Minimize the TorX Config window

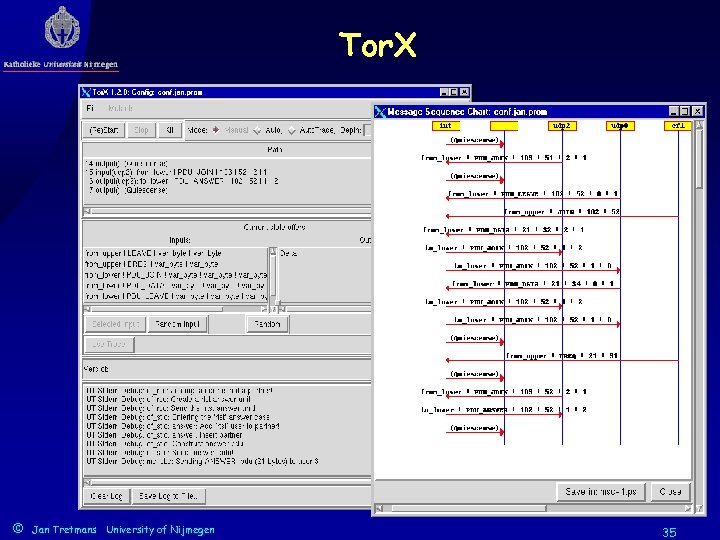coord(444,92)
